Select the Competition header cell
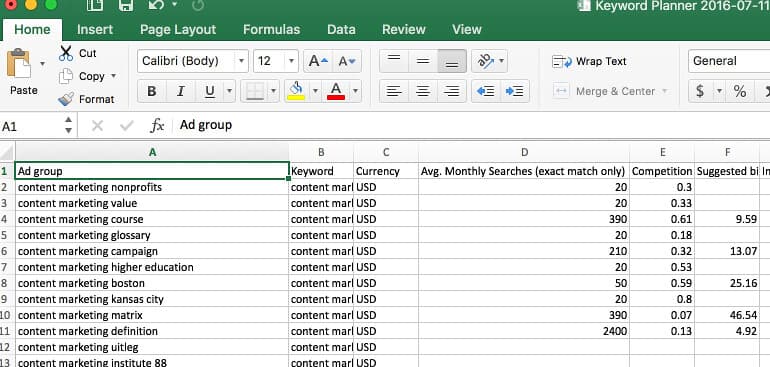This screenshot has height=367, width=770. pos(662,171)
